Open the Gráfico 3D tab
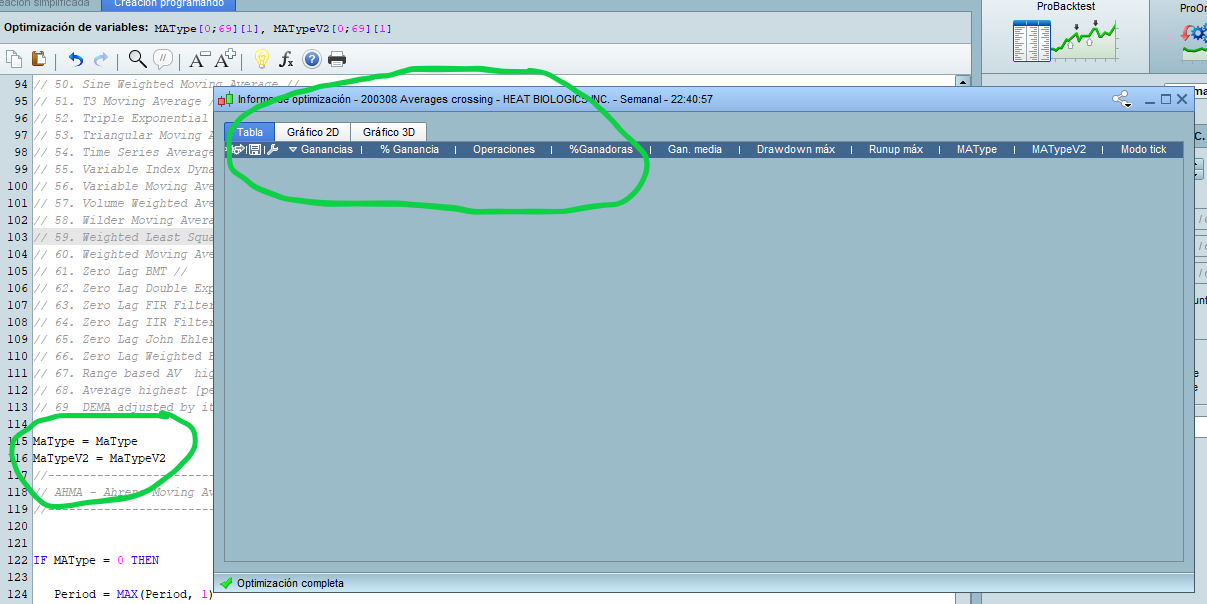 389,132
